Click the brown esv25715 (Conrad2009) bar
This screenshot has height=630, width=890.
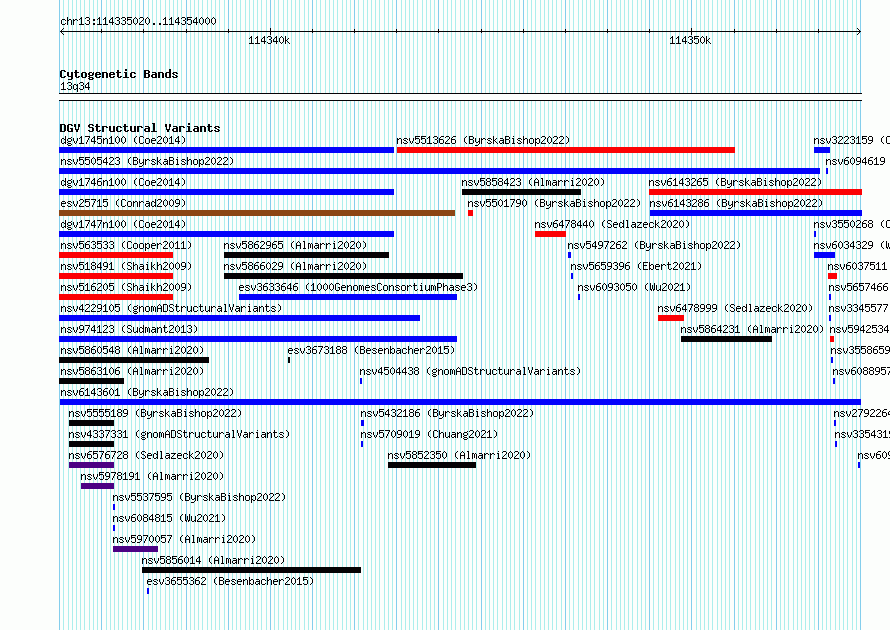tap(257, 213)
